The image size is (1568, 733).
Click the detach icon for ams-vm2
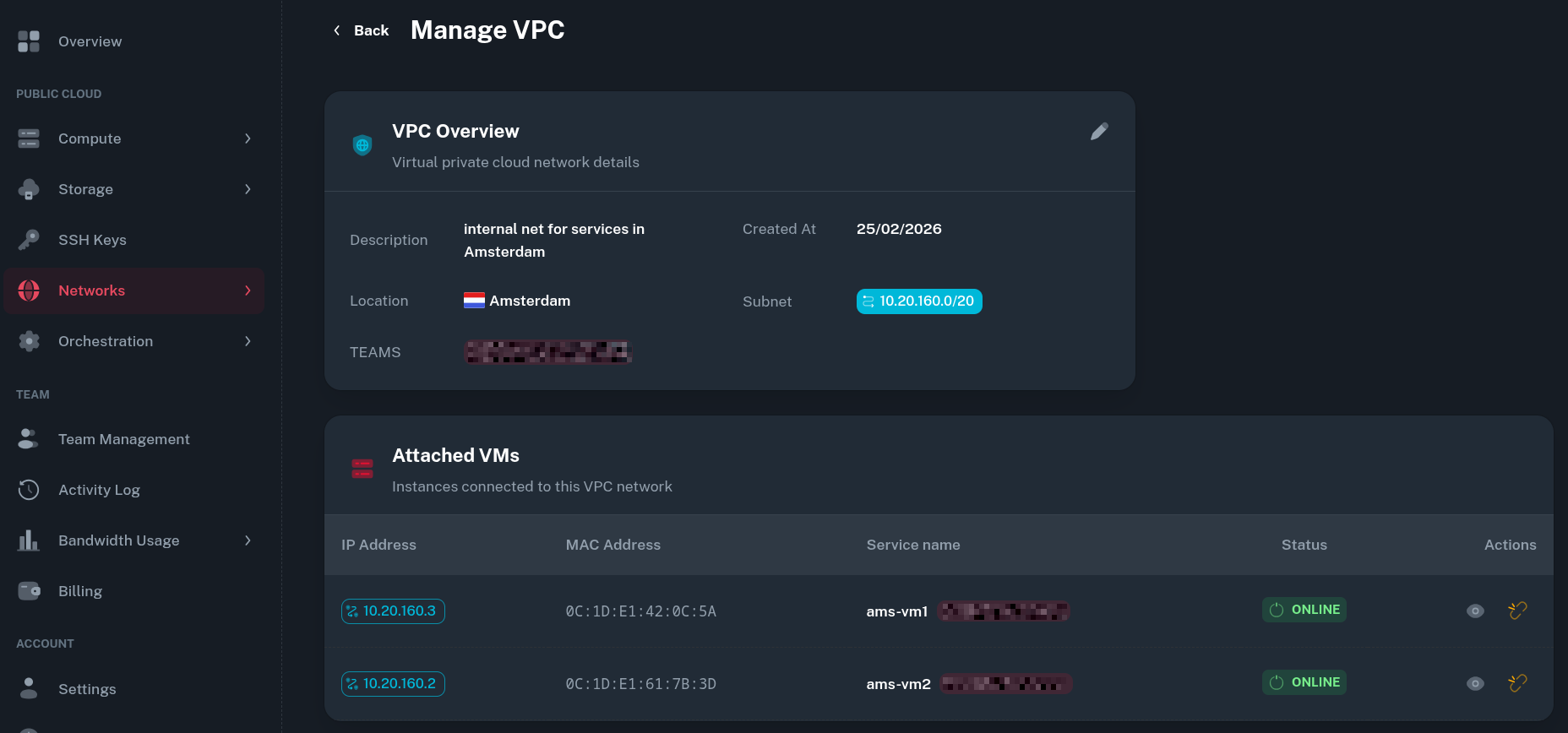(1517, 683)
